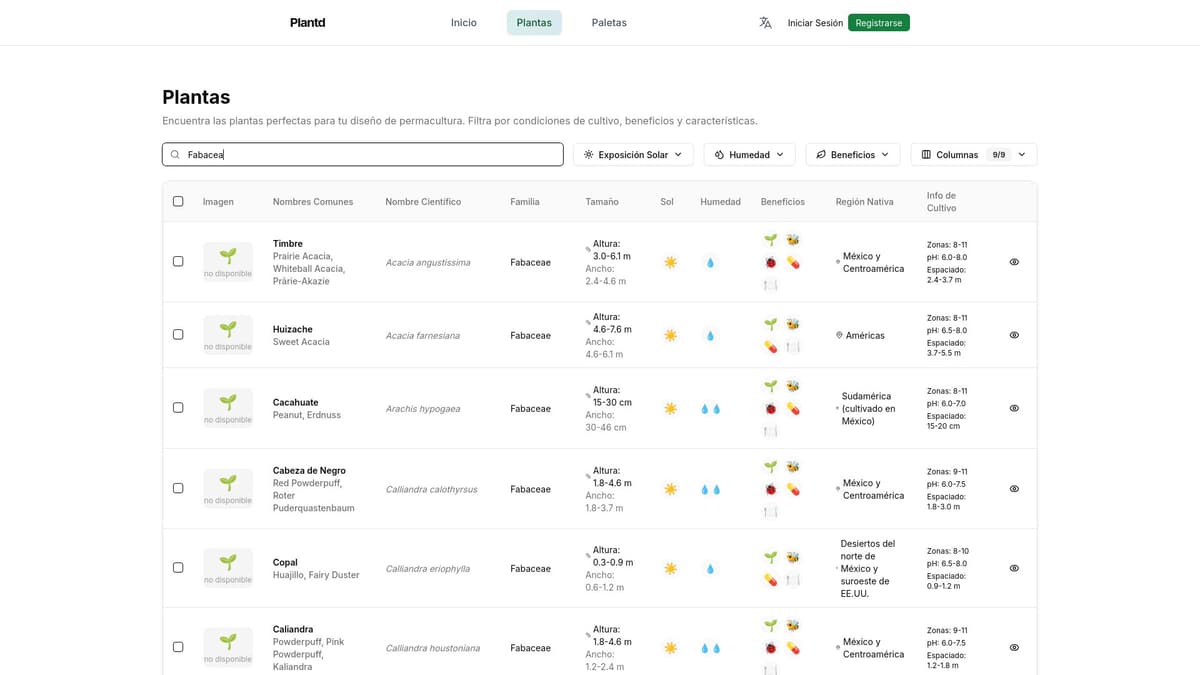This screenshot has height=675, width=1200.
Task: Click the sun icon in Timbre row
Action: coord(670,262)
